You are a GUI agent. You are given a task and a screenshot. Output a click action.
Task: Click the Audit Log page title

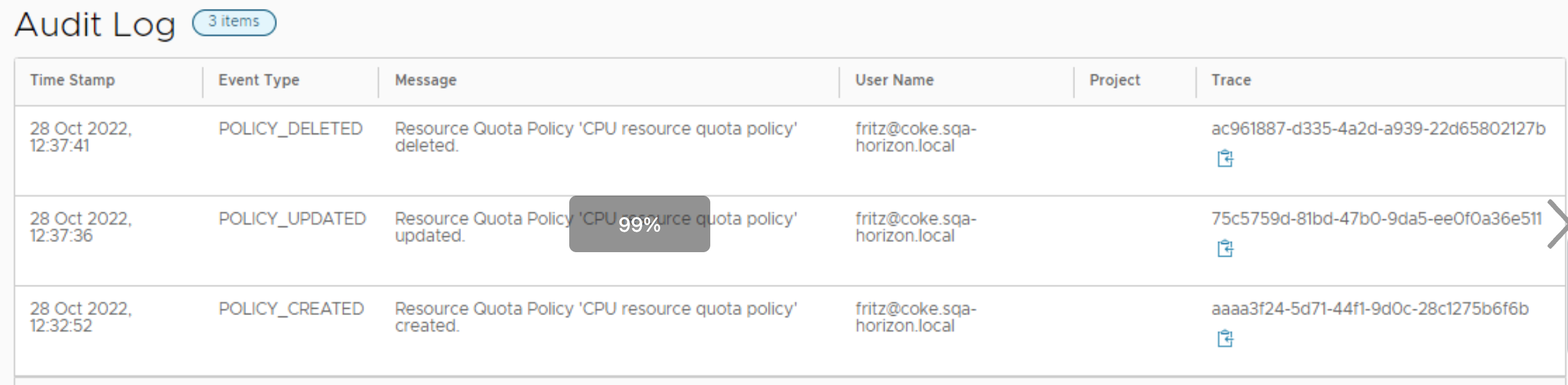95,25
